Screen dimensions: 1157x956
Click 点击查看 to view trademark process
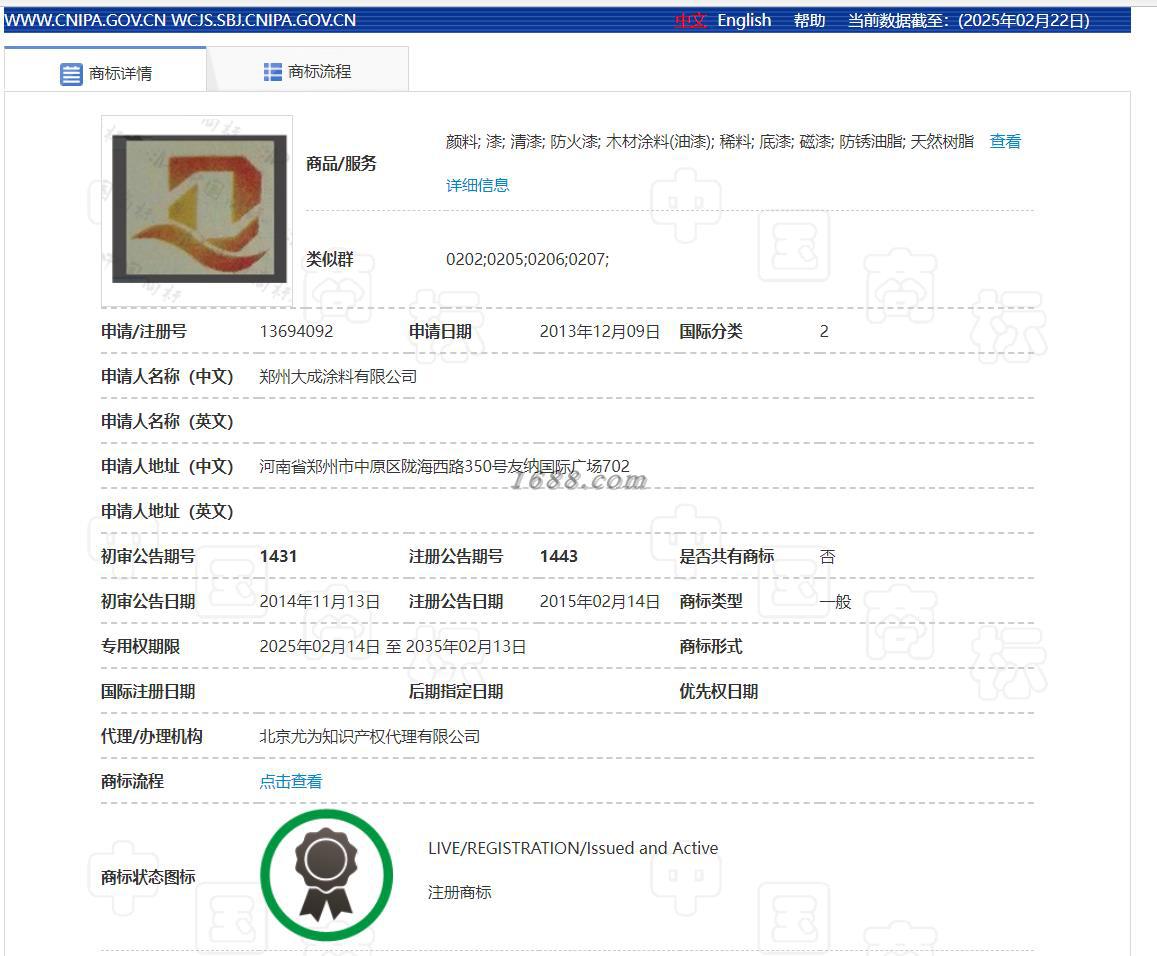click(x=291, y=781)
